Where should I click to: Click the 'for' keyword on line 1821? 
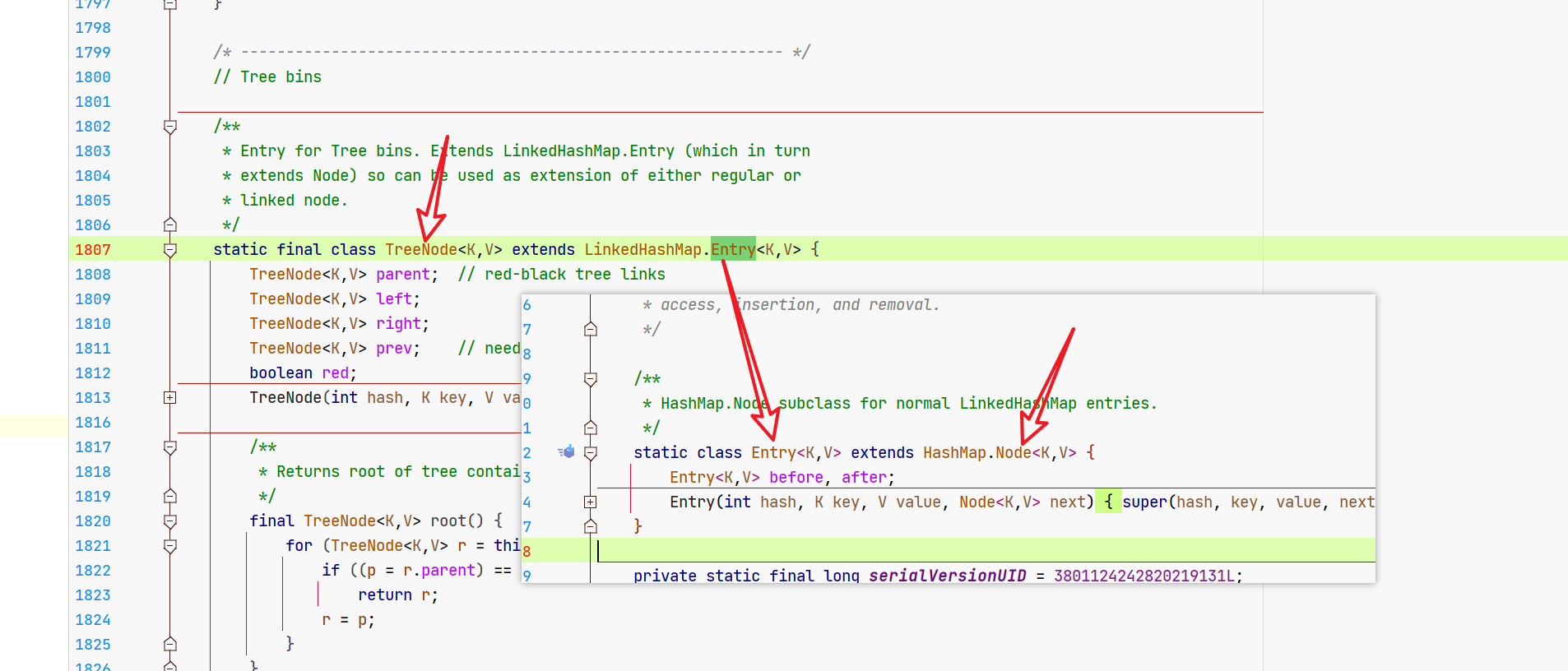(x=299, y=545)
